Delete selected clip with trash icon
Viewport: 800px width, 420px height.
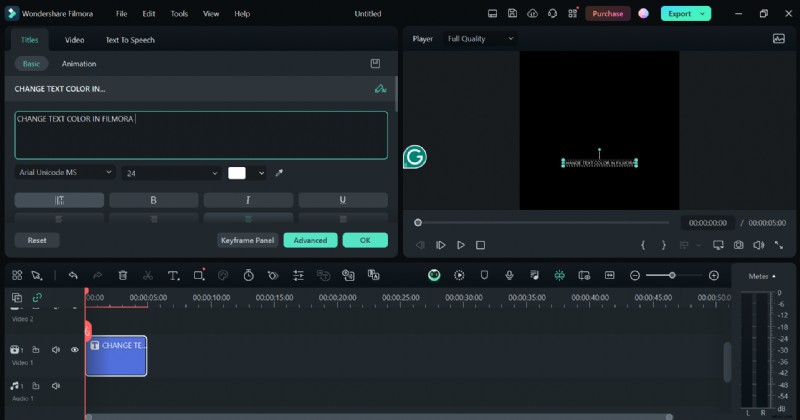click(123, 276)
